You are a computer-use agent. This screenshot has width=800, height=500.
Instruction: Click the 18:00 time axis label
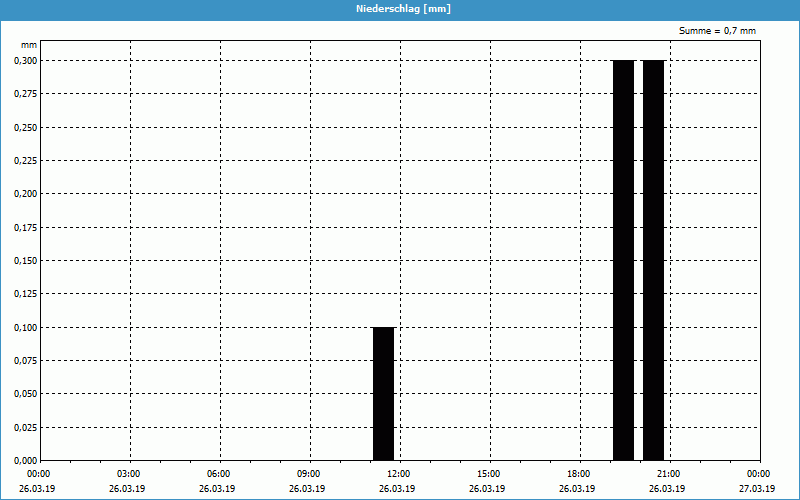578,473
